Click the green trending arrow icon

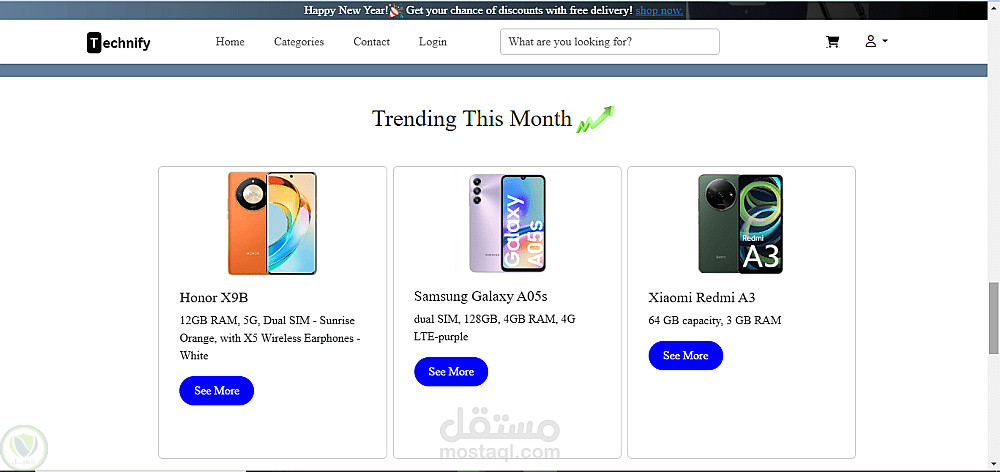pos(595,119)
